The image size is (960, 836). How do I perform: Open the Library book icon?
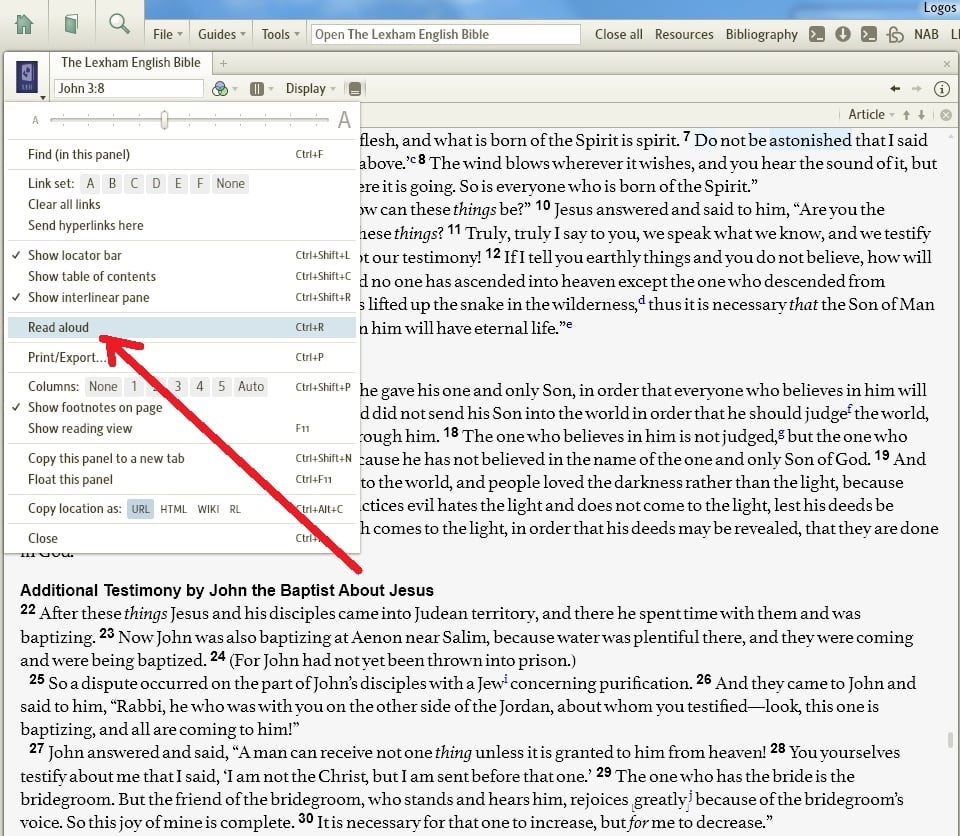[71, 24]
